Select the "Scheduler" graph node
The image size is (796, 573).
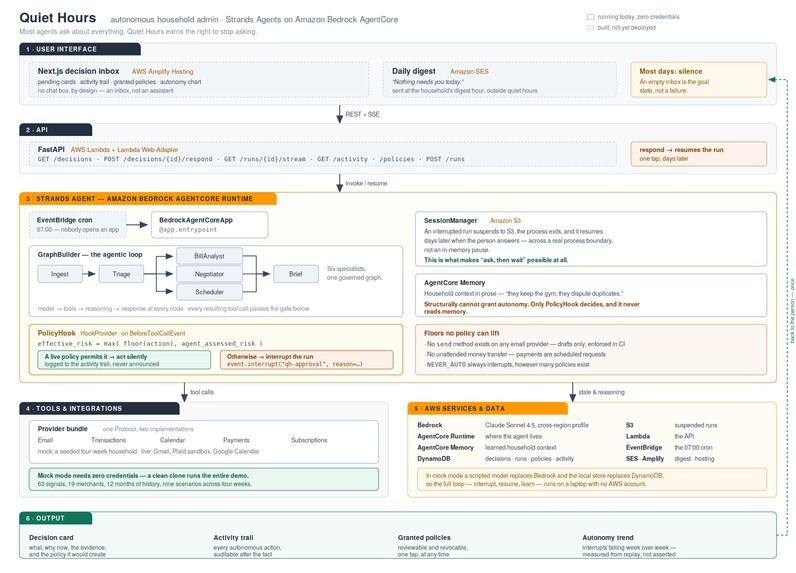click(209, 292)
